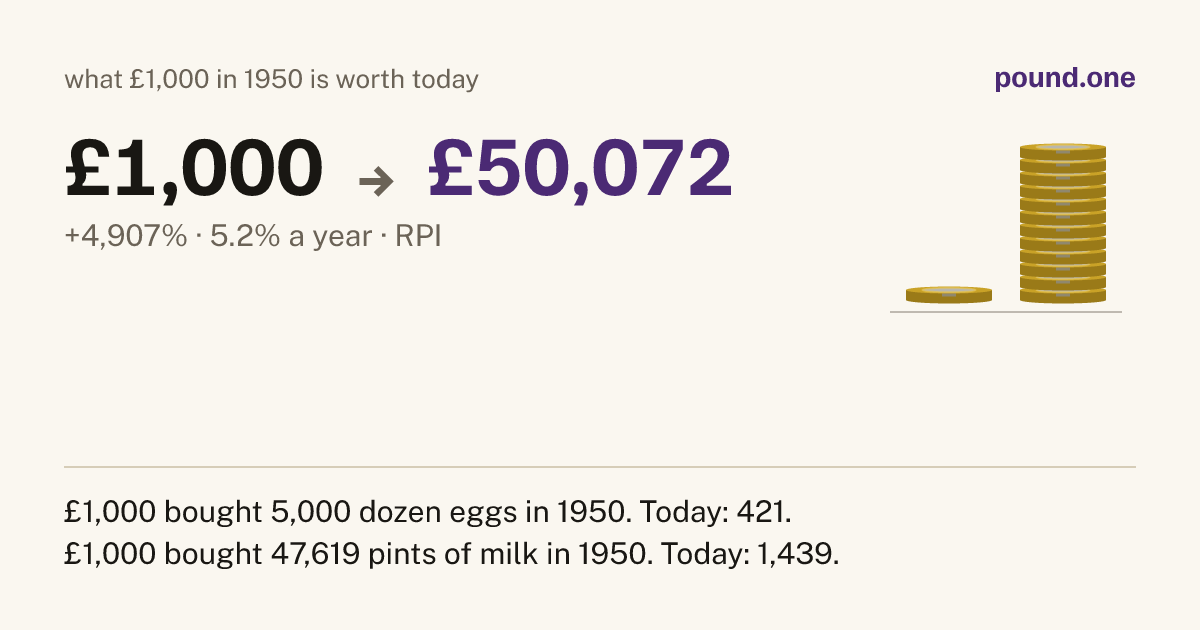Click the RPI label
Screen dimensions: 1200x630
(418, 237)
